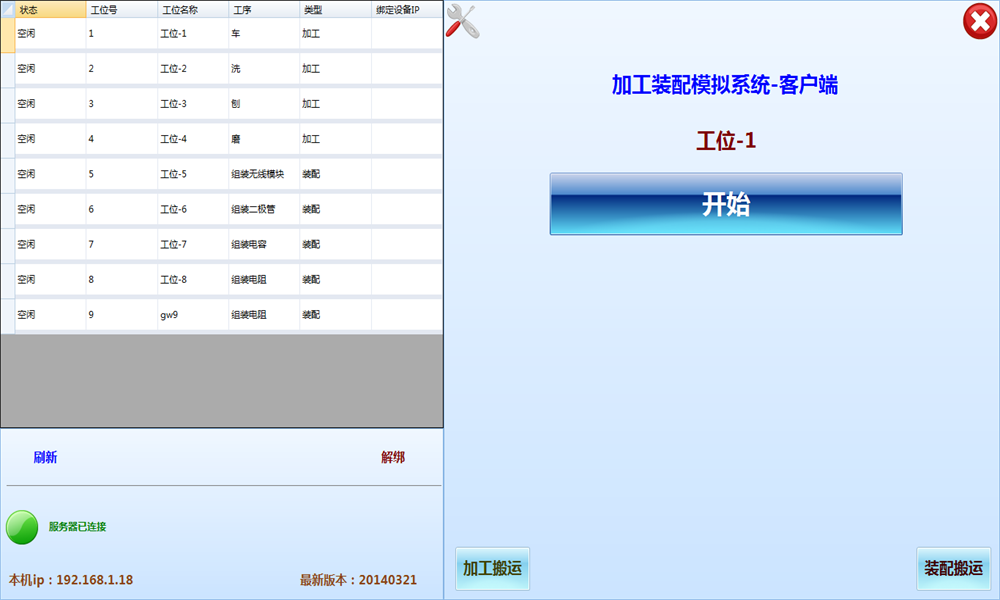Click the 空闲 status in row 9
Screen dimensions: 1000x600
click(x=50, y=314)
